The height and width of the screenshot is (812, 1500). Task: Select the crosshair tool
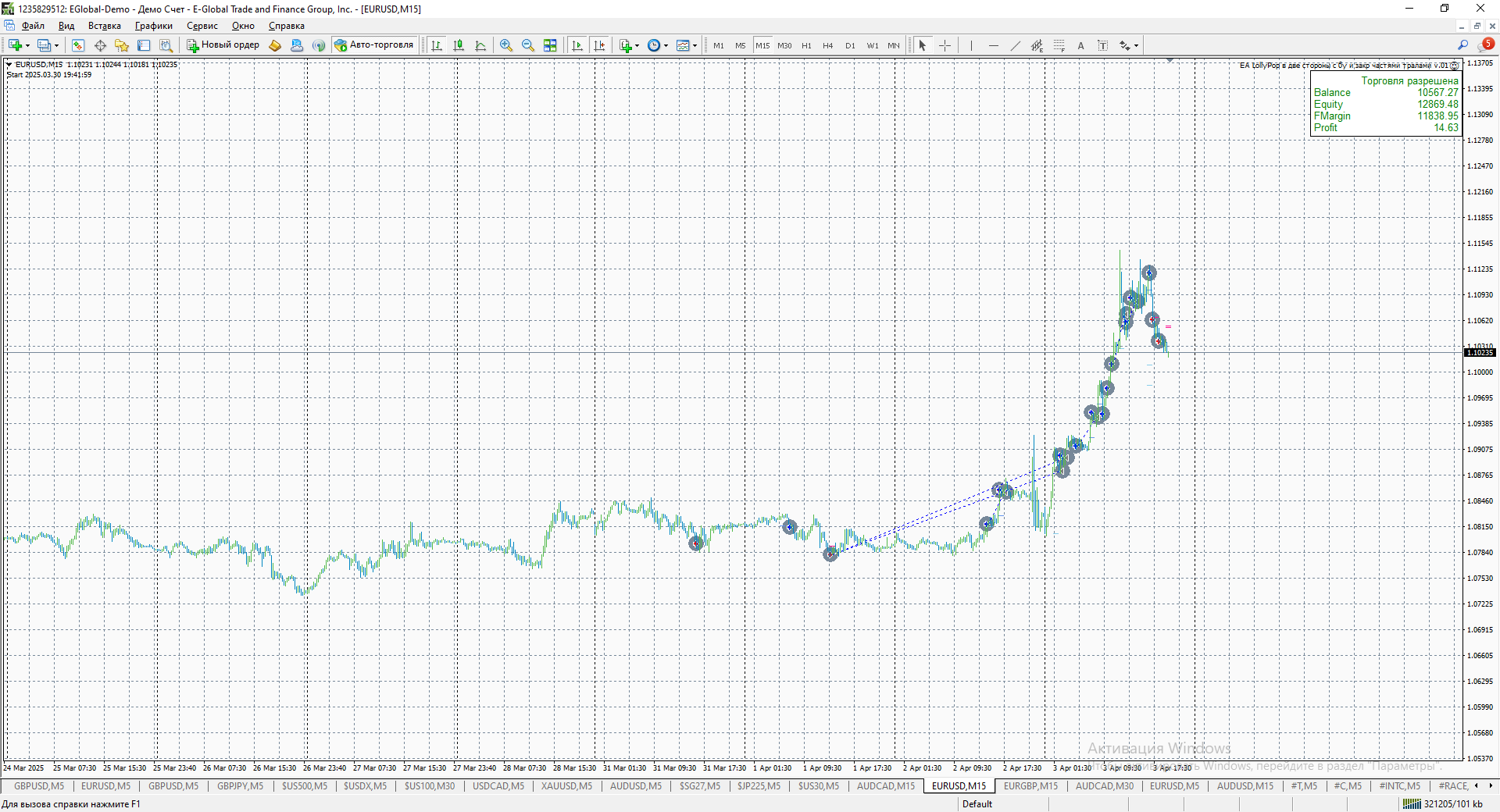coord(945,45)
